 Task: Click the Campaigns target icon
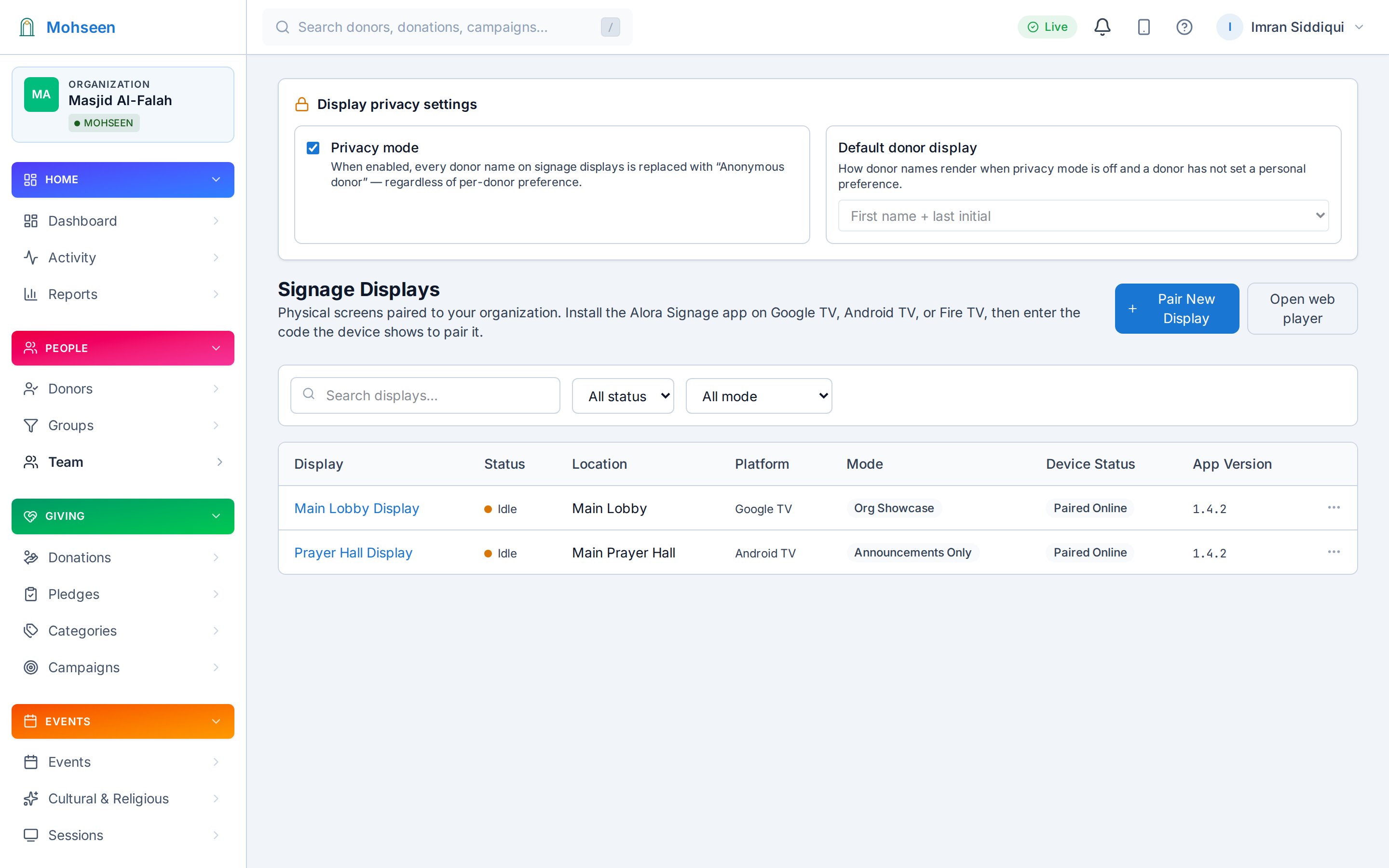point(31,668)
